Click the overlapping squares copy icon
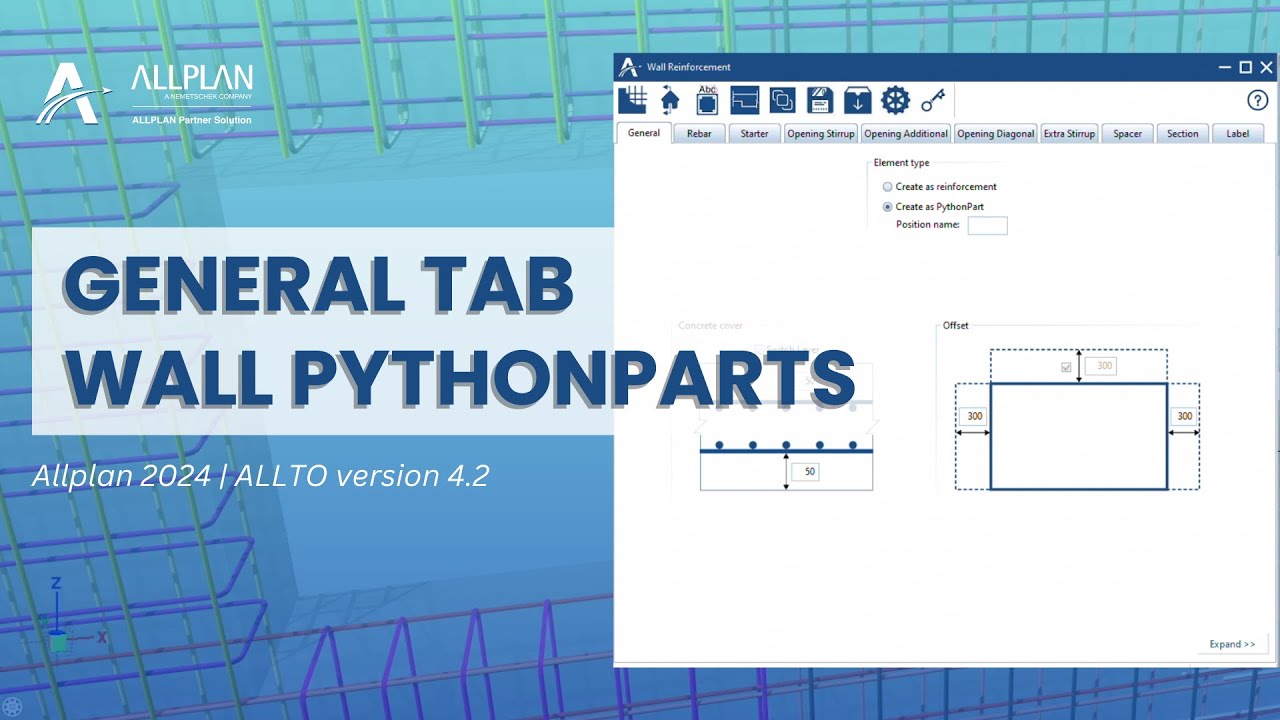The height and width of the screenshot is (720, 1280). [783, 100]
